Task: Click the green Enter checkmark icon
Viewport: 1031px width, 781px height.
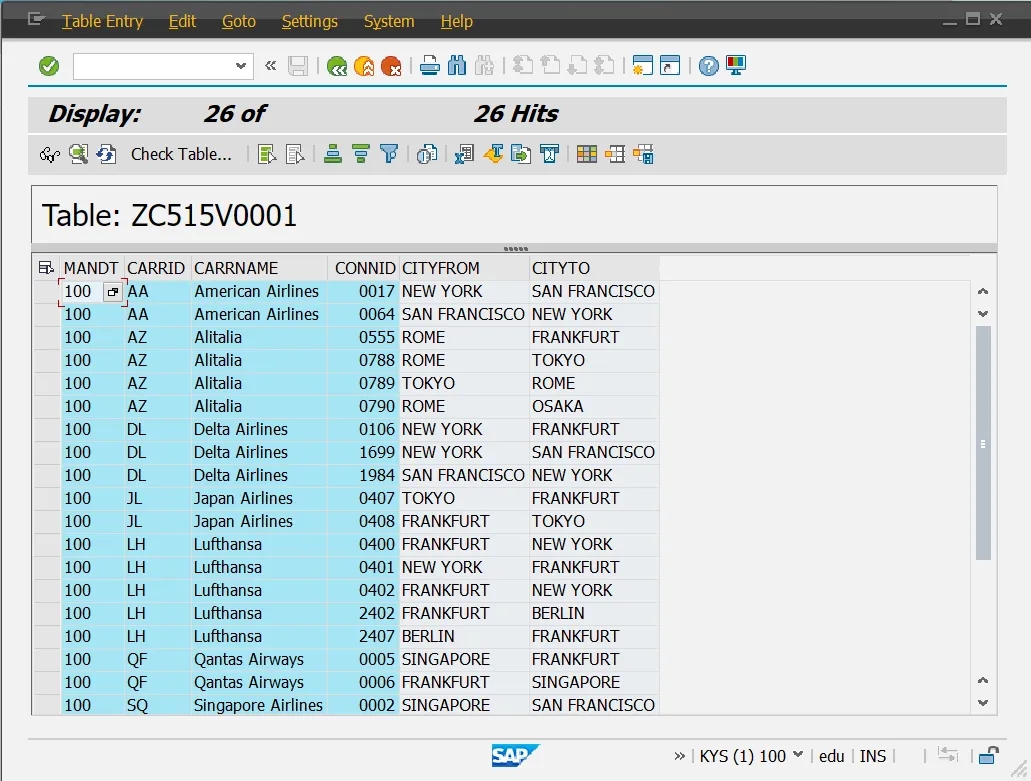Action: point(49,66)
